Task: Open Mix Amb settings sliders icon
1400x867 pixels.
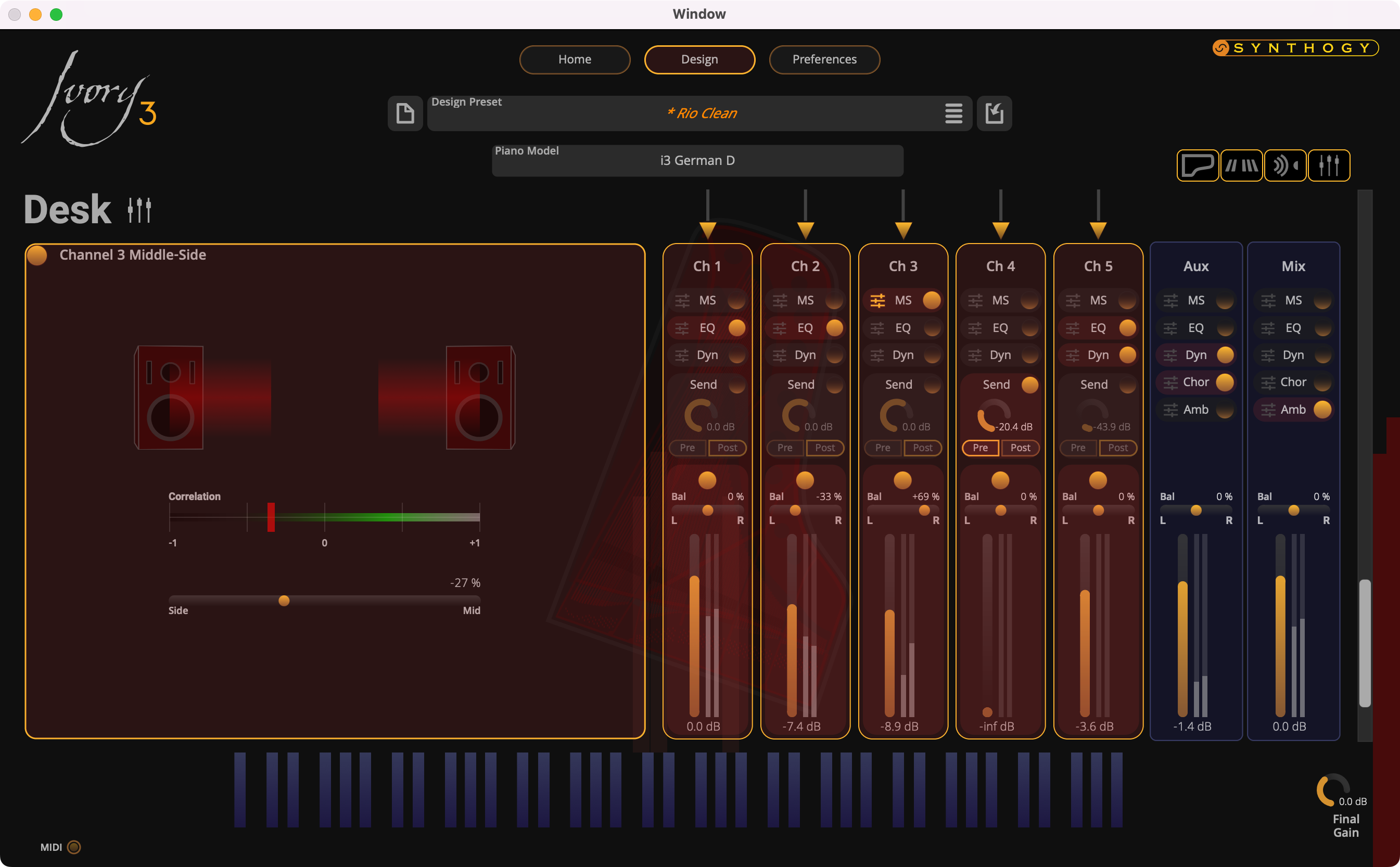Action: [x=1268, y=410]
